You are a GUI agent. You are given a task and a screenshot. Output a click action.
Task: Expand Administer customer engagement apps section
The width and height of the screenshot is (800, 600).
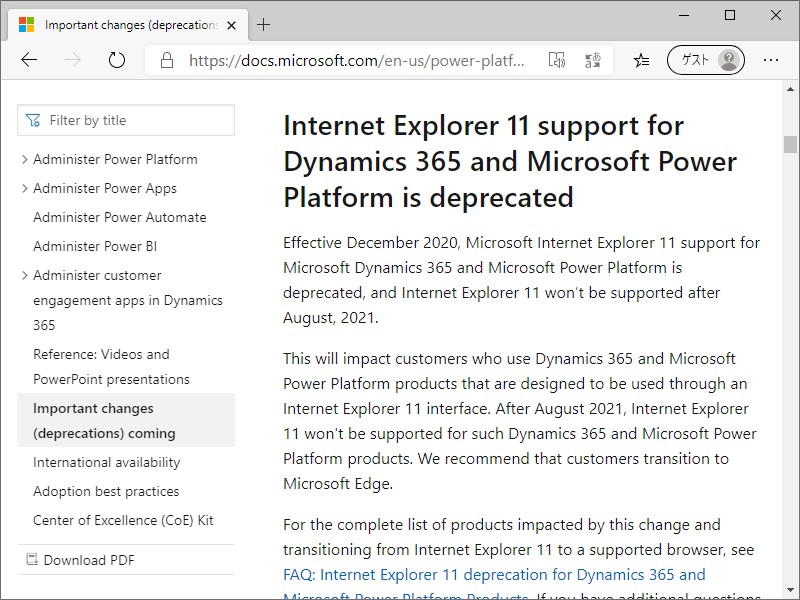click(24, 275)
